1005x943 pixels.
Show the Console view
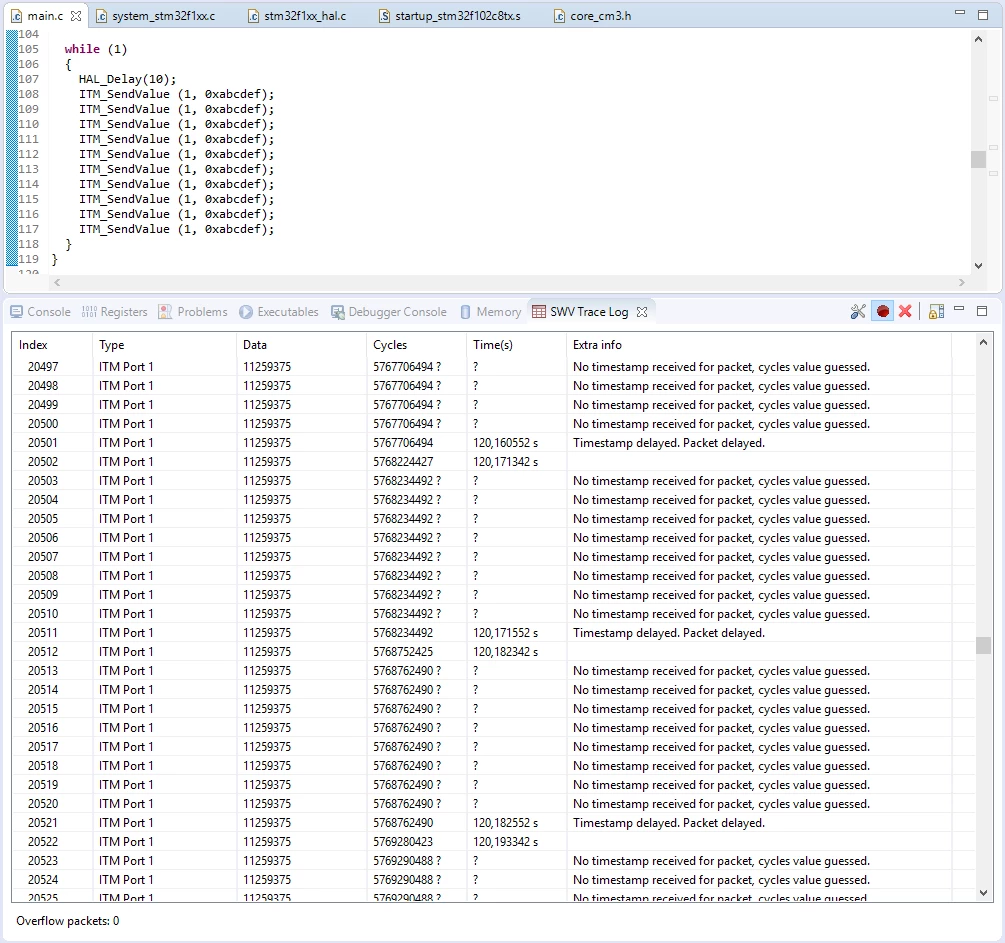40,312
